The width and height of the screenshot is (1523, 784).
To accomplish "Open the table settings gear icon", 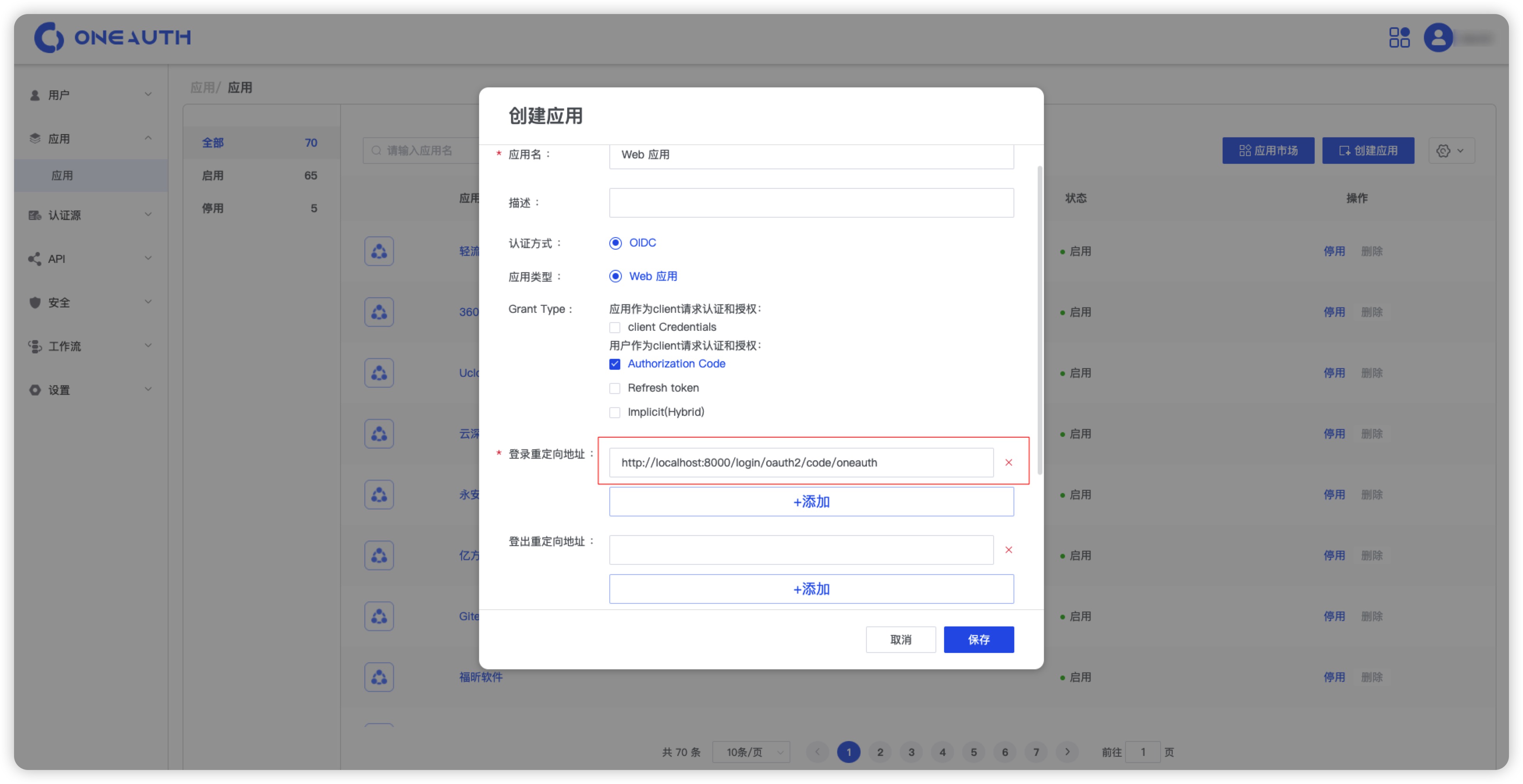I will (1443, 151).
